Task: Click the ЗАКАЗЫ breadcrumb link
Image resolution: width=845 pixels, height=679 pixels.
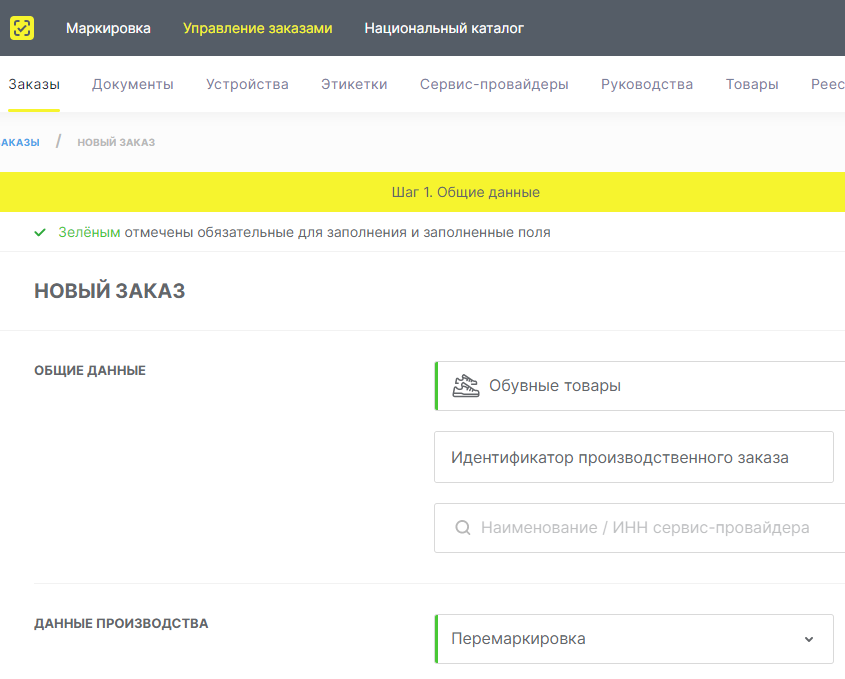Action: pos(20,142)
